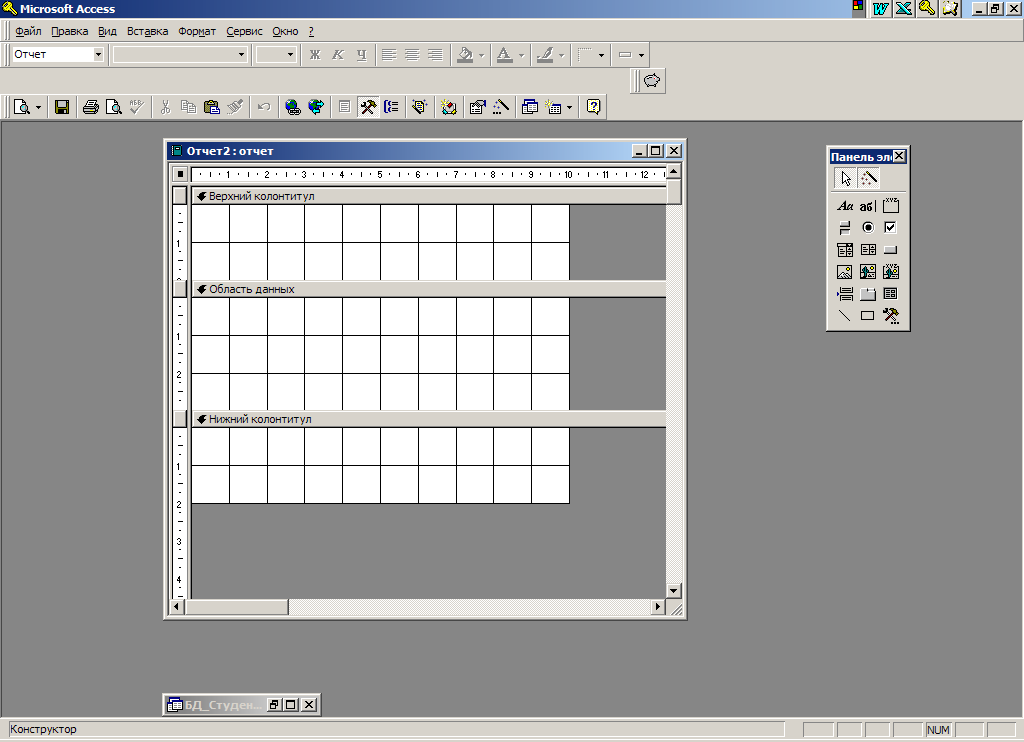Open the Вставка menu
Image resolution: width=1024 pixels, height=742 pixels.
pos(148,31)
